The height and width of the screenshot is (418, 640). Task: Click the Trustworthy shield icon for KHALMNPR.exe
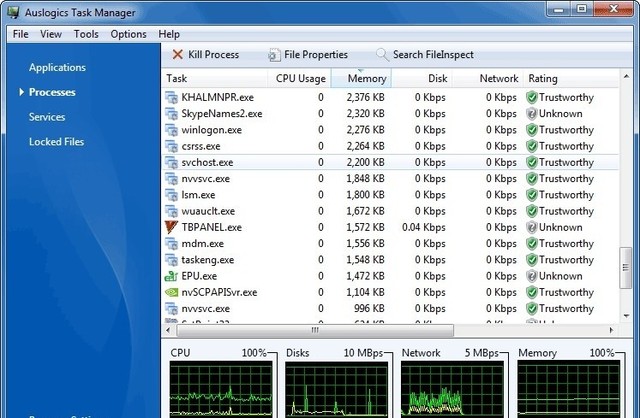(531, 97)
